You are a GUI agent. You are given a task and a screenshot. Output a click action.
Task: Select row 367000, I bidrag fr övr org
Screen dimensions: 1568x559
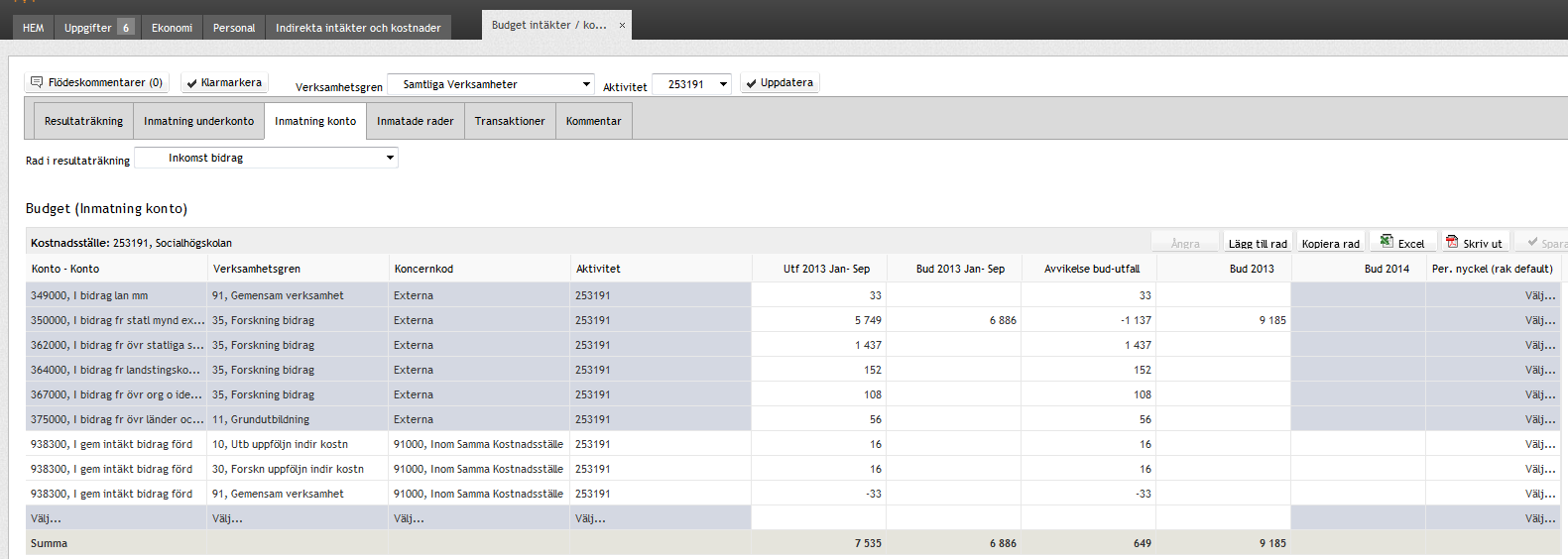pos(116,394)
